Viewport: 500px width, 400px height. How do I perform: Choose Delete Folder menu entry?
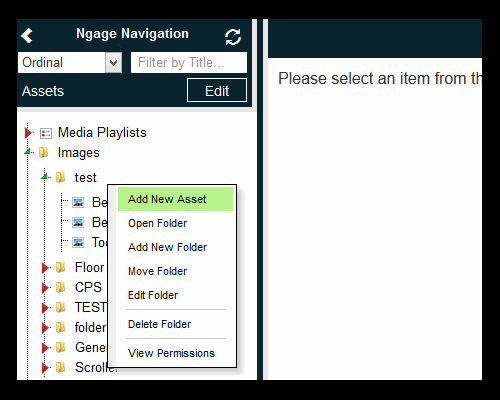coord(175,324)
